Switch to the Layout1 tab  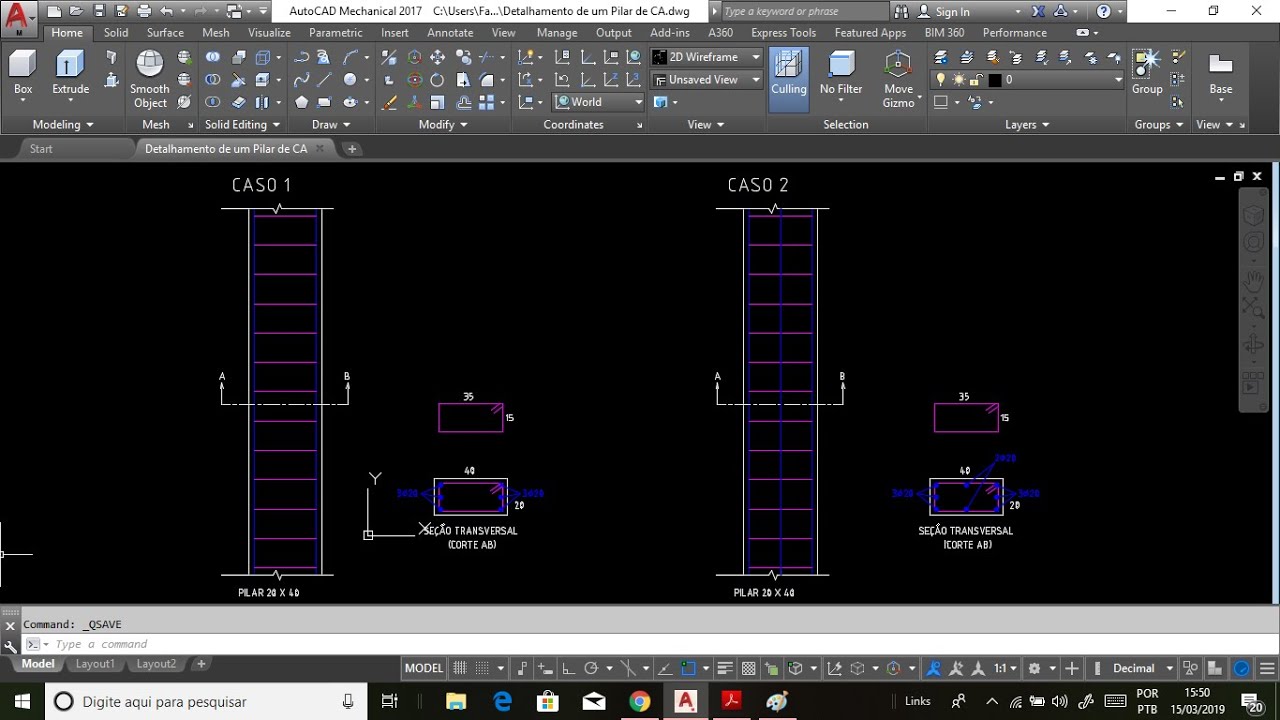(95, 664)
